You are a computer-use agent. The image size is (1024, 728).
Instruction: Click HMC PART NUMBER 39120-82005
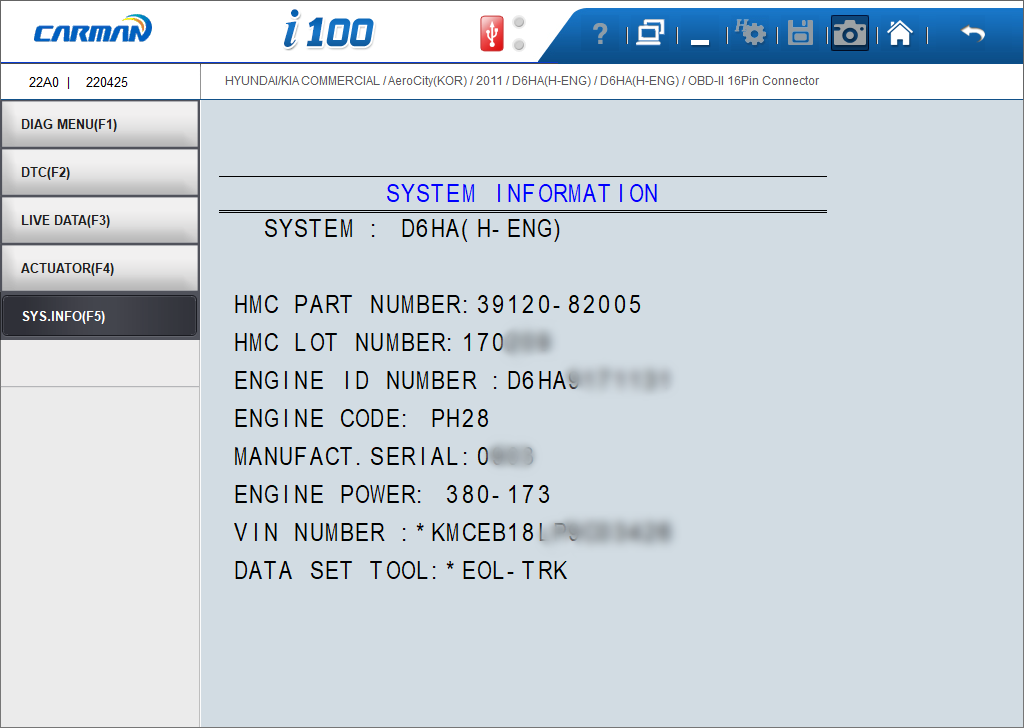(438, 305)
